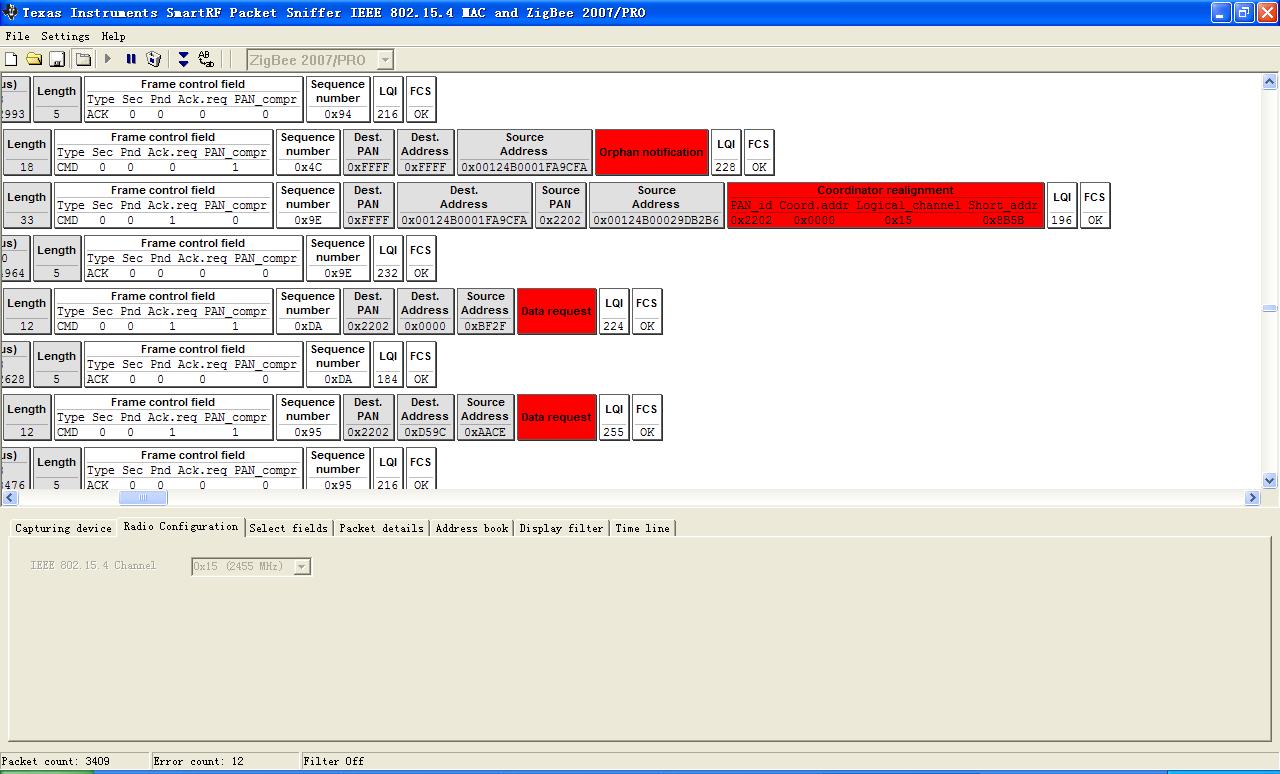Click the down arrow of the vertical scrollbar

click(x=1270, y=481)
